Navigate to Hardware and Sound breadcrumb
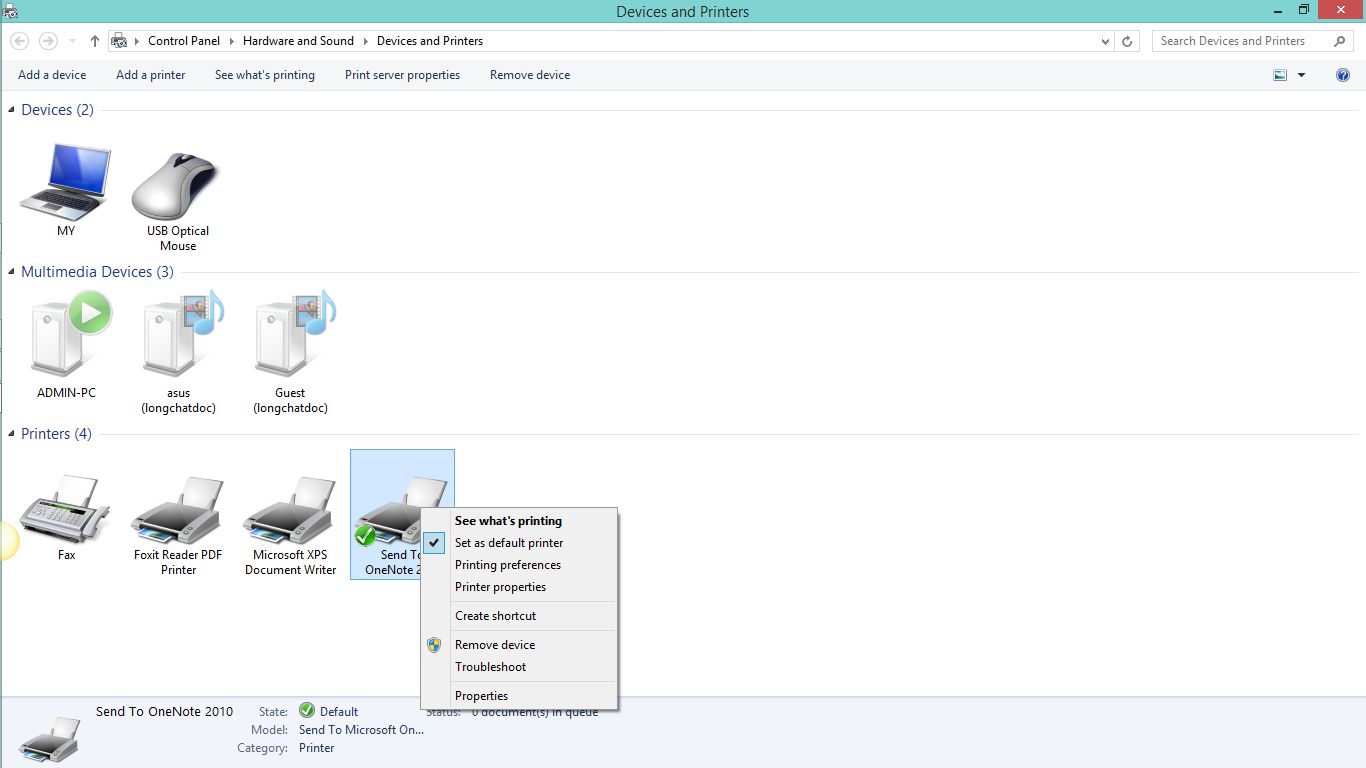This screenshot has width=1366, height=768. pos(298,41)
